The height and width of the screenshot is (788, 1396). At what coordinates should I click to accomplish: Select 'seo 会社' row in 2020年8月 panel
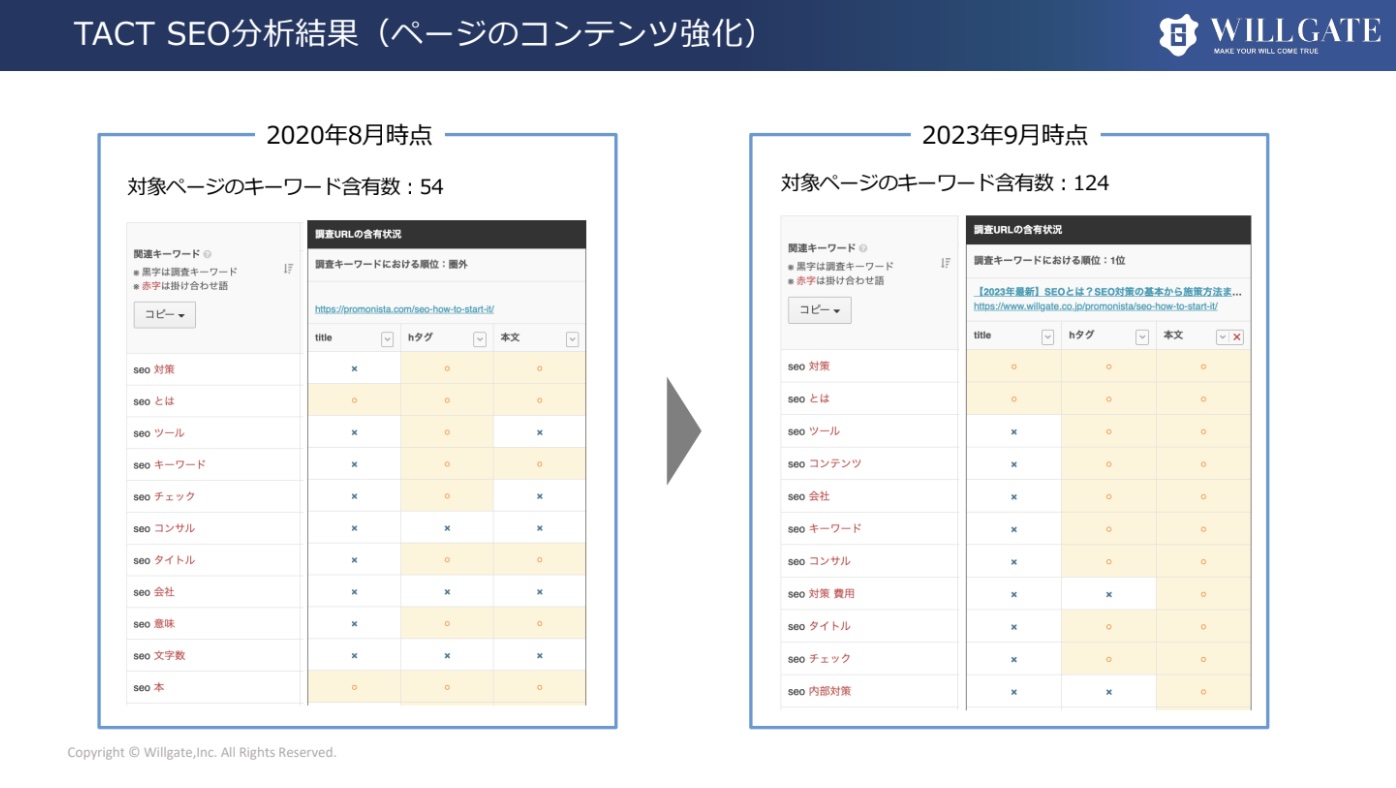[x=214, y=592]
